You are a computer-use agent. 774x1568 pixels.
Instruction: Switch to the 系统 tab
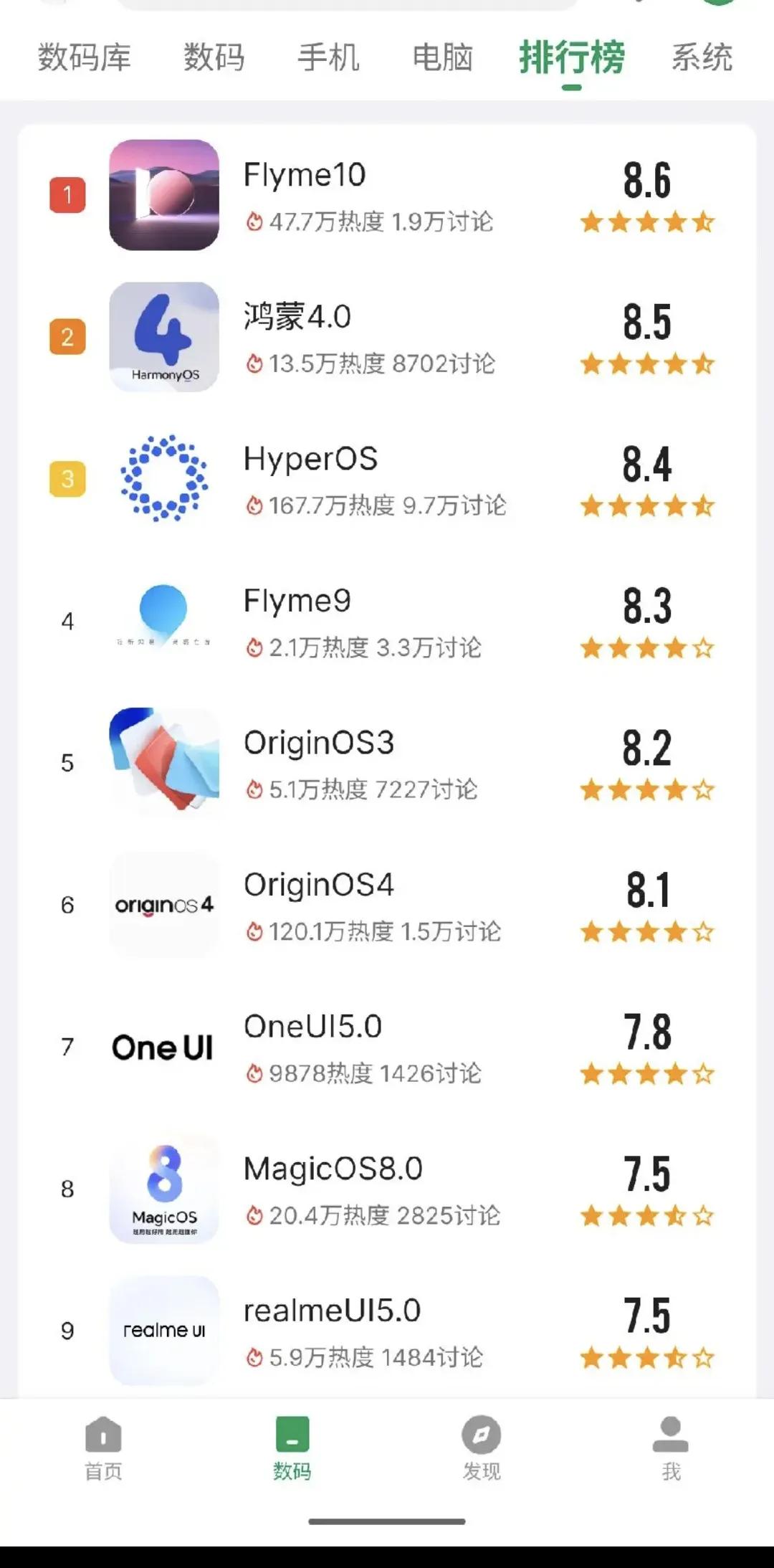[702, 57]
